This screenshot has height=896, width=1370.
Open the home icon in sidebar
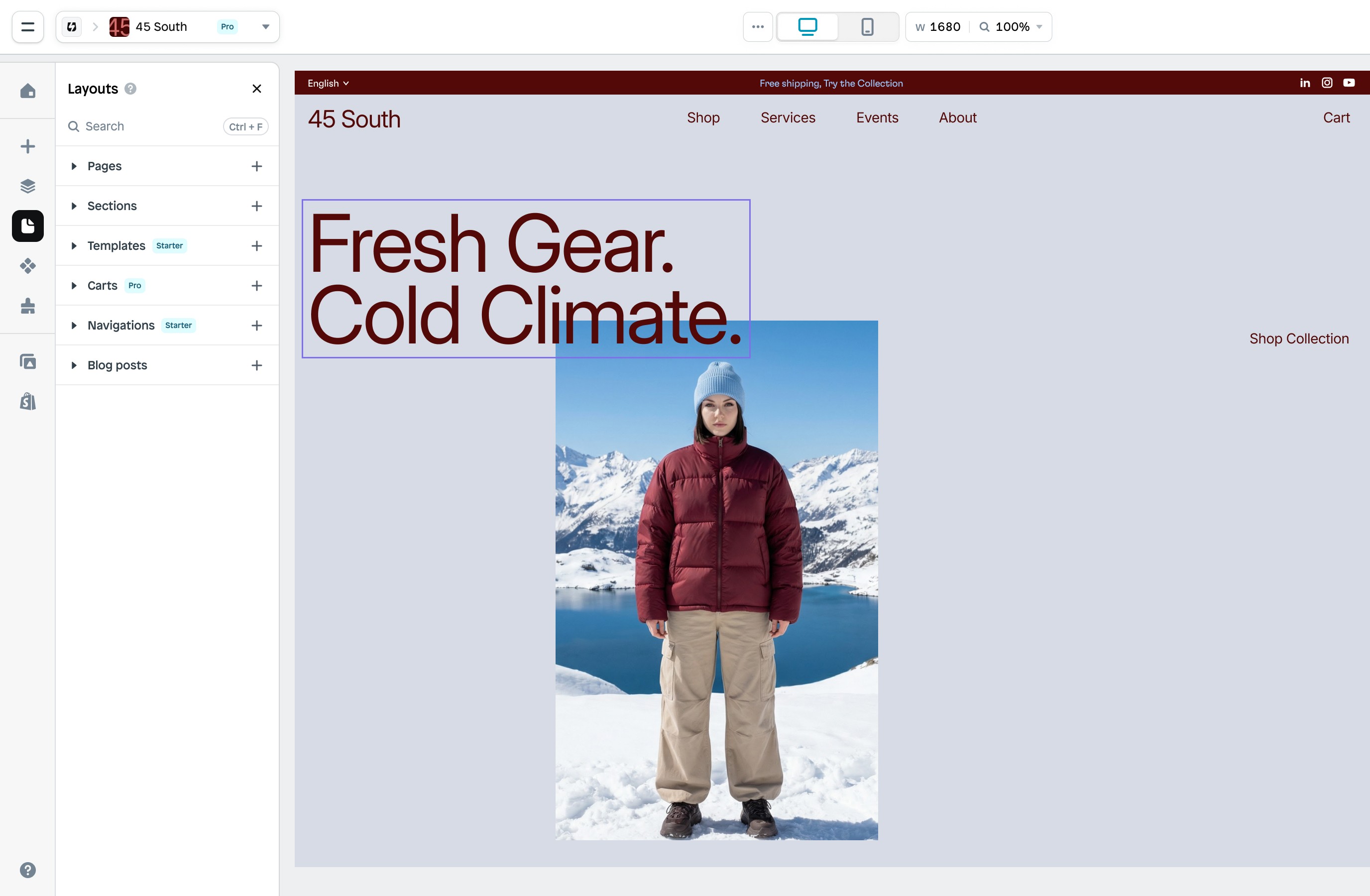tap(28, 91)
